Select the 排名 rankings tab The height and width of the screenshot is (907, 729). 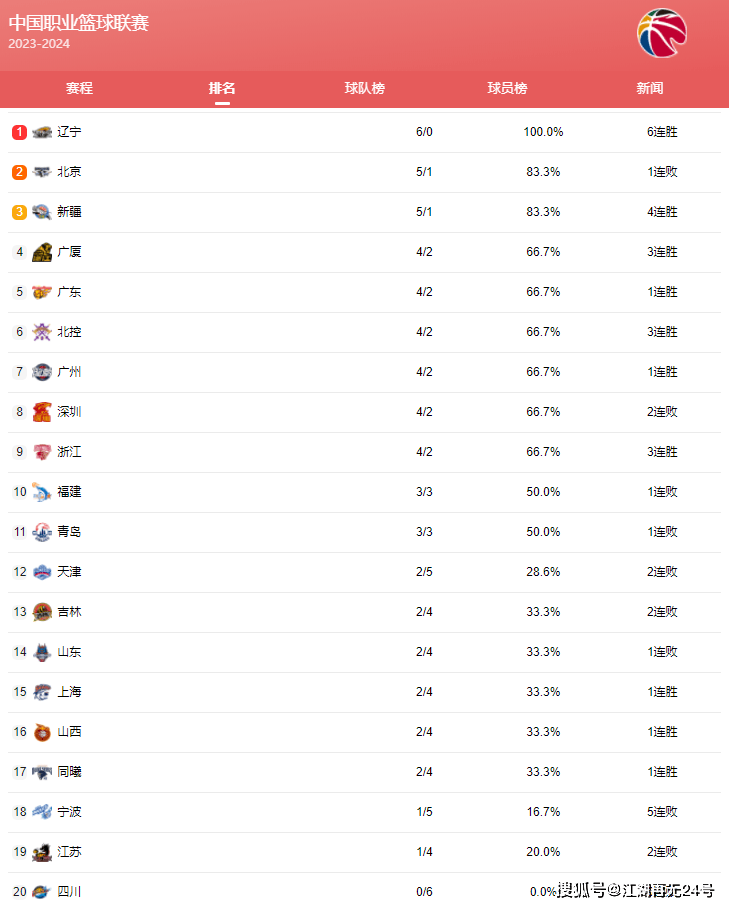tap(222, 88)
